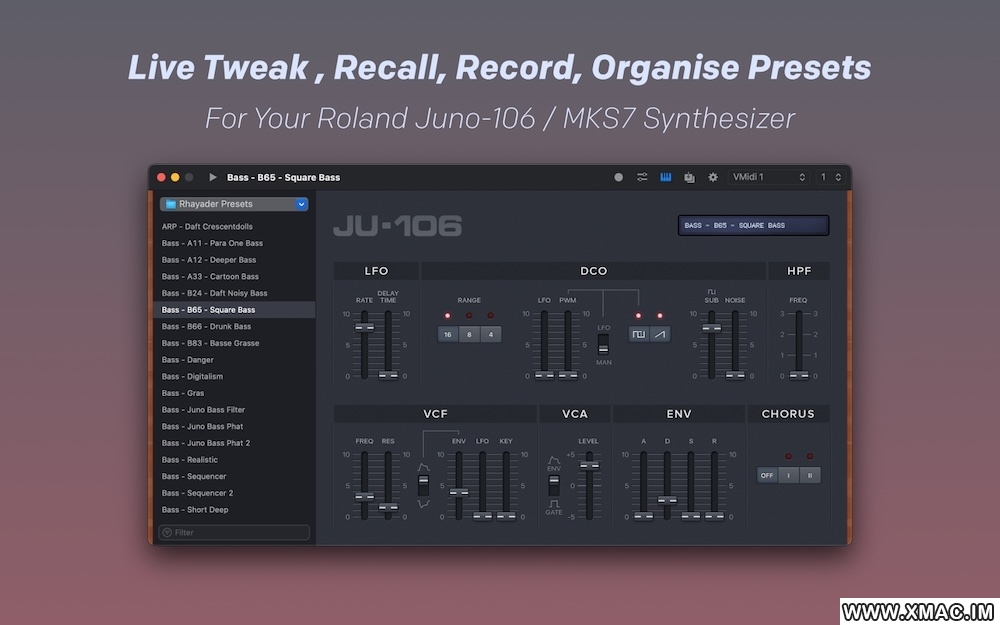The width and height of the screenshot is (1000, 625).
Task: Click the VCF LFO slider handle
Action: pos(482,516)
